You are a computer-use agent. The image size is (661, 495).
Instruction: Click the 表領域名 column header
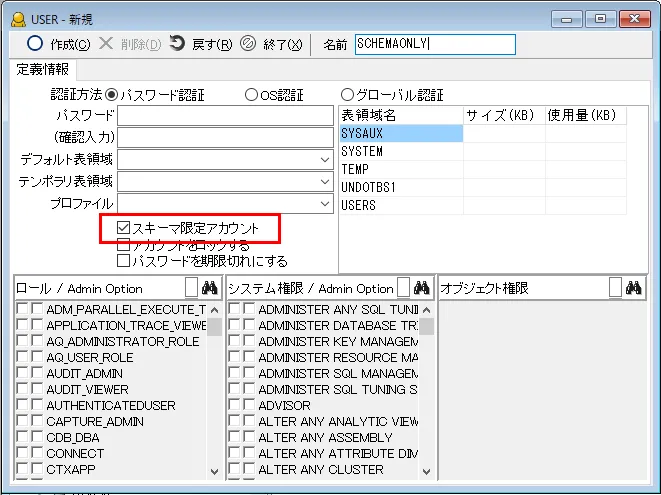click(401, 115)
